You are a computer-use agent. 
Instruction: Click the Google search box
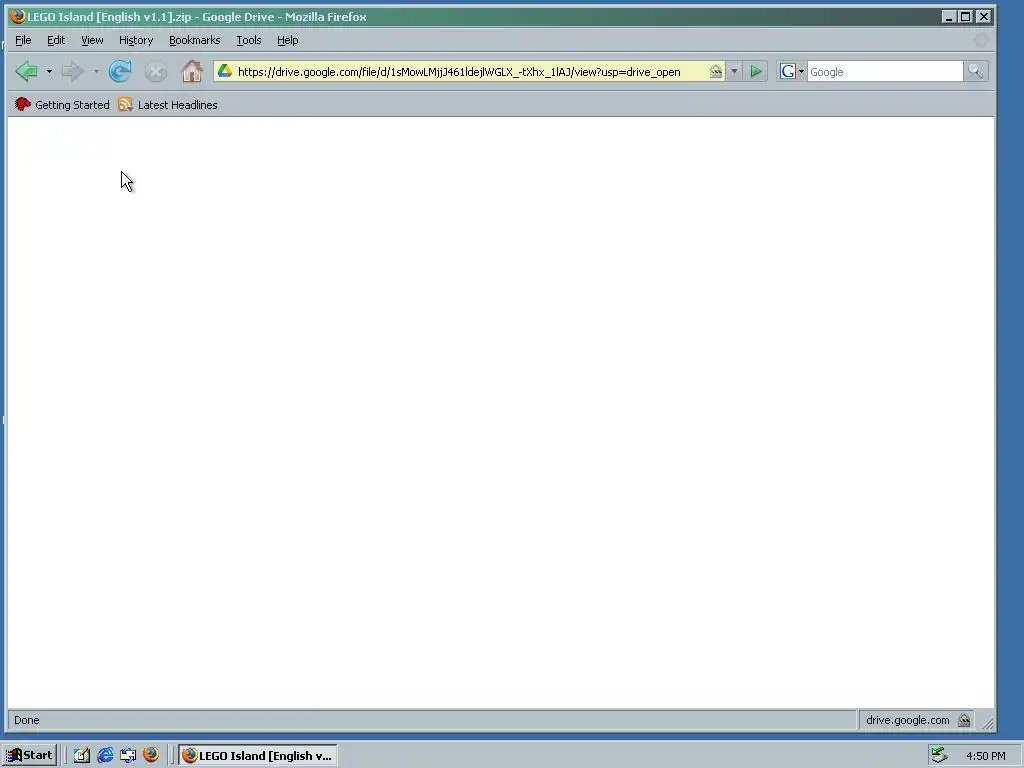click(885, 72)
